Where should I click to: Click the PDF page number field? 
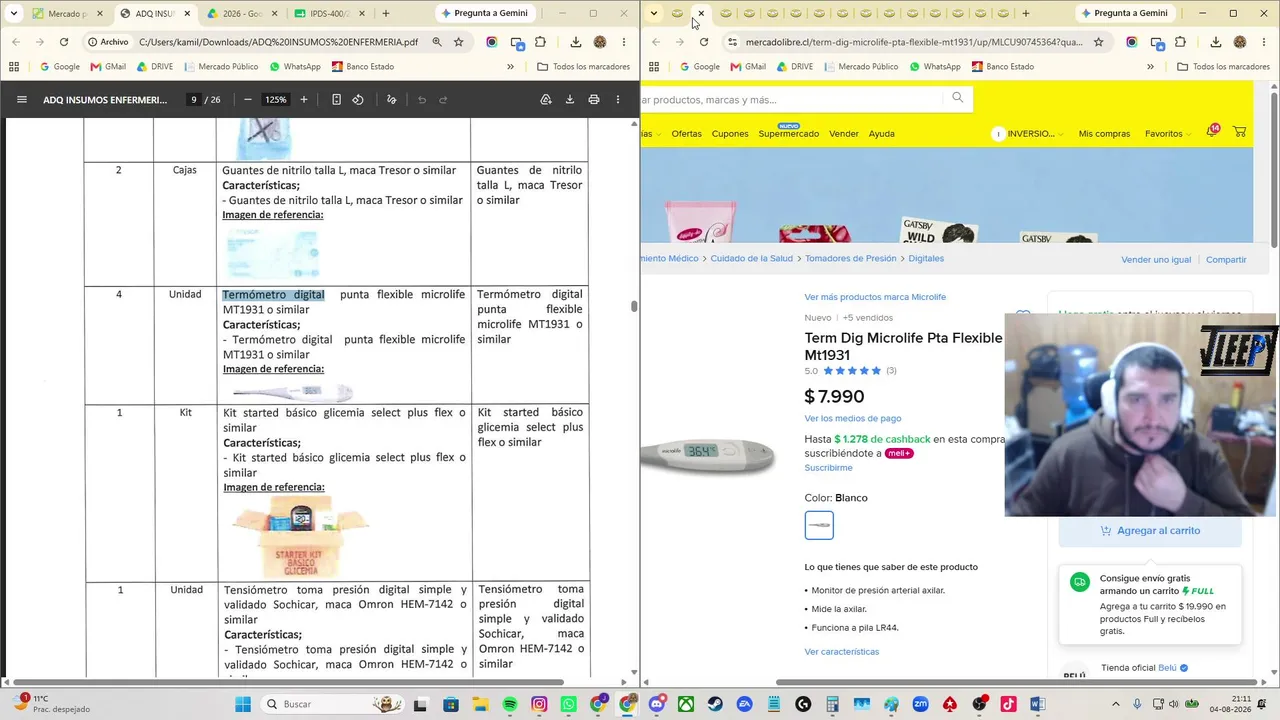coord(193,100)
